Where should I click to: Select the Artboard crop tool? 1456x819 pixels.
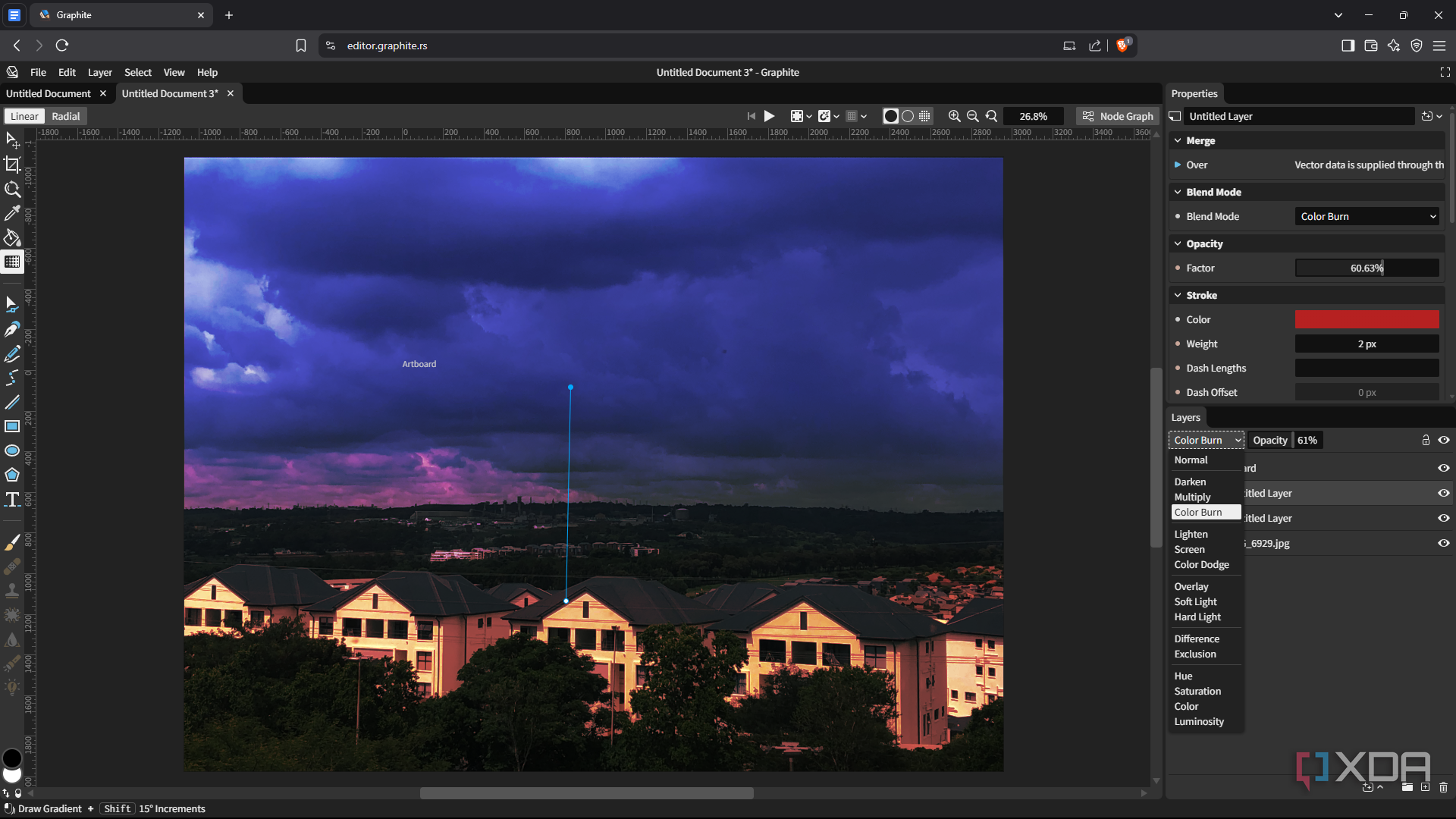pos(12,165)
